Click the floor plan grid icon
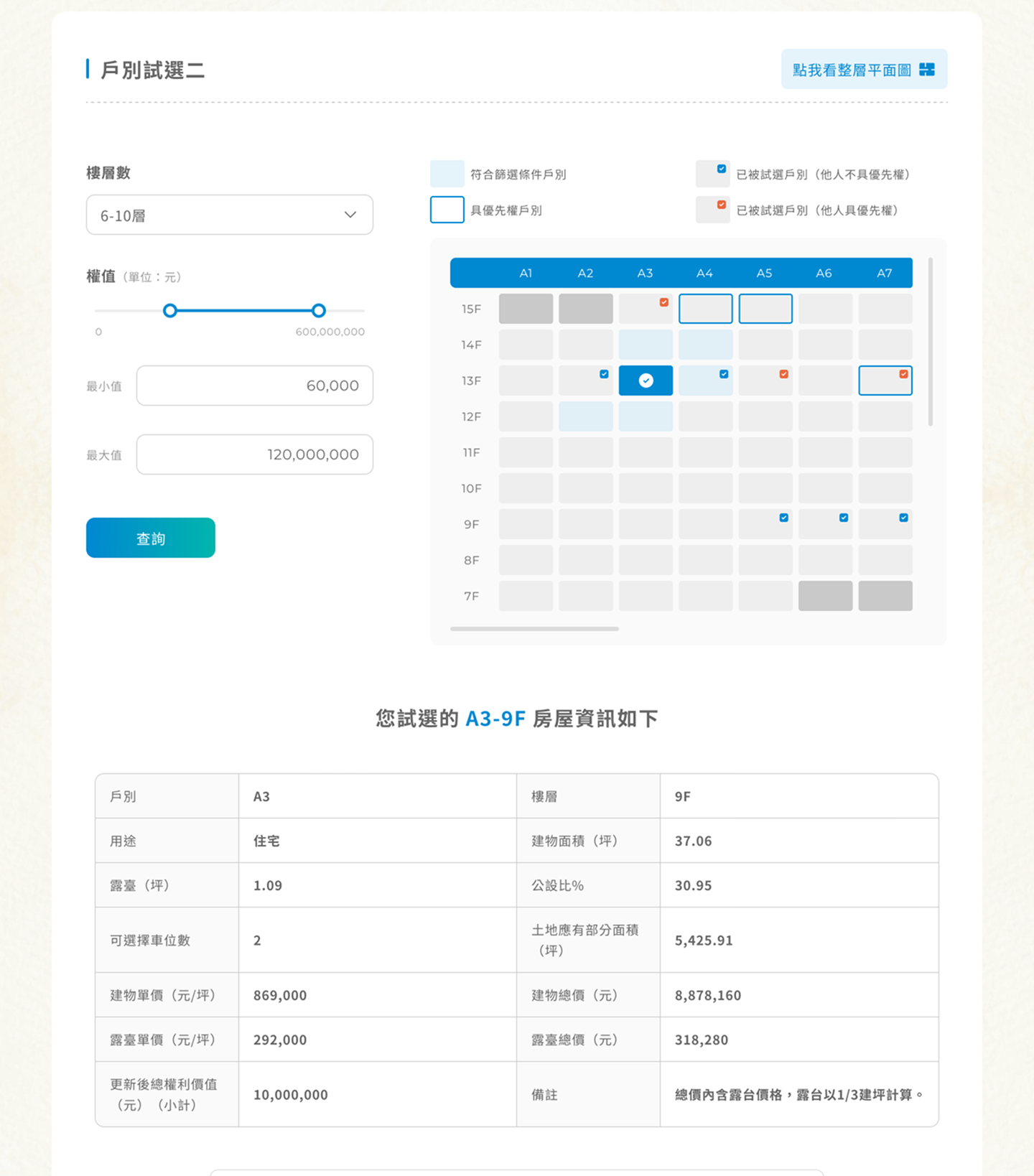The height and width of the screenshot is (1176, 1034). (927, 69)
